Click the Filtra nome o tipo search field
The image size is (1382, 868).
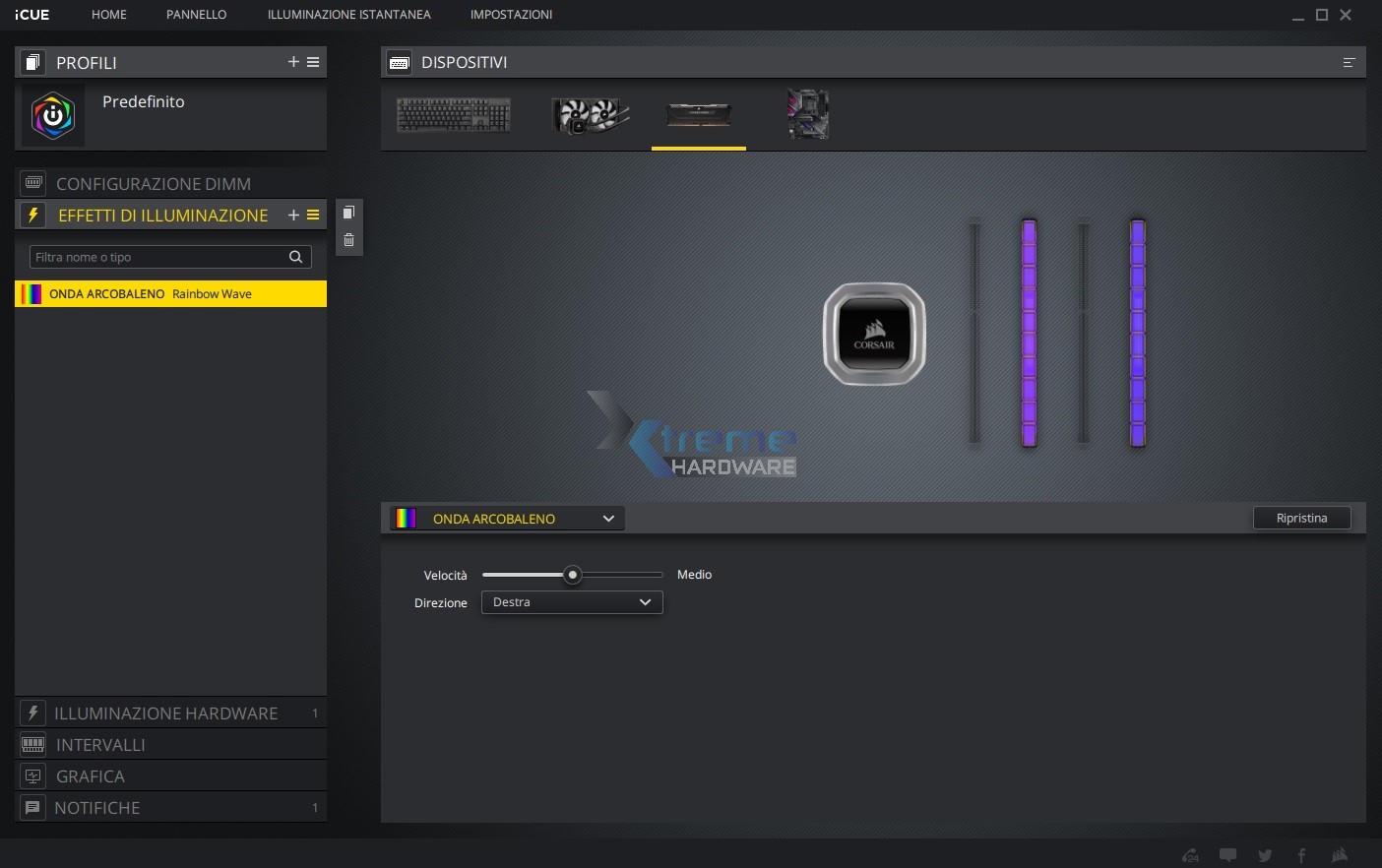click(x=157, y=257)
